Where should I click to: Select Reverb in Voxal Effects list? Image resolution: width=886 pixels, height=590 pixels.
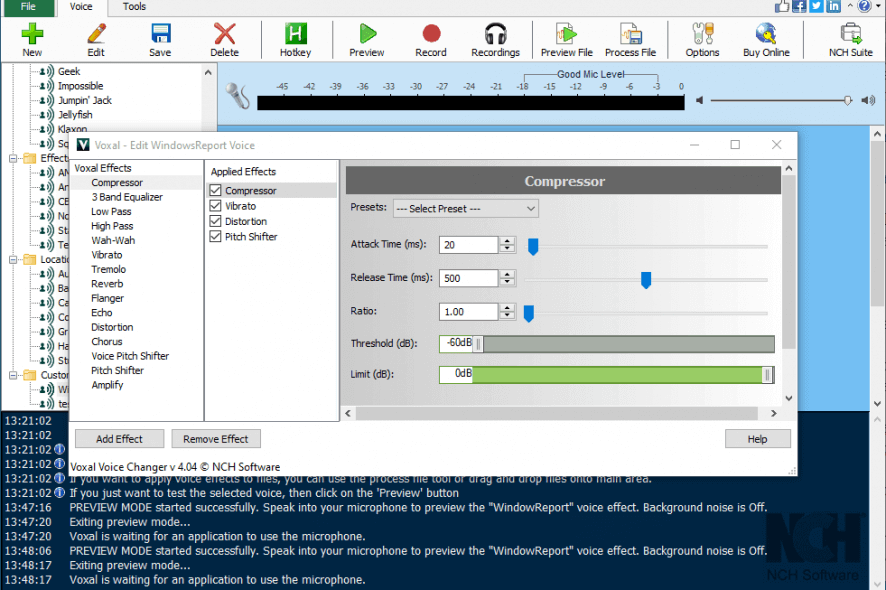(107, 284)
